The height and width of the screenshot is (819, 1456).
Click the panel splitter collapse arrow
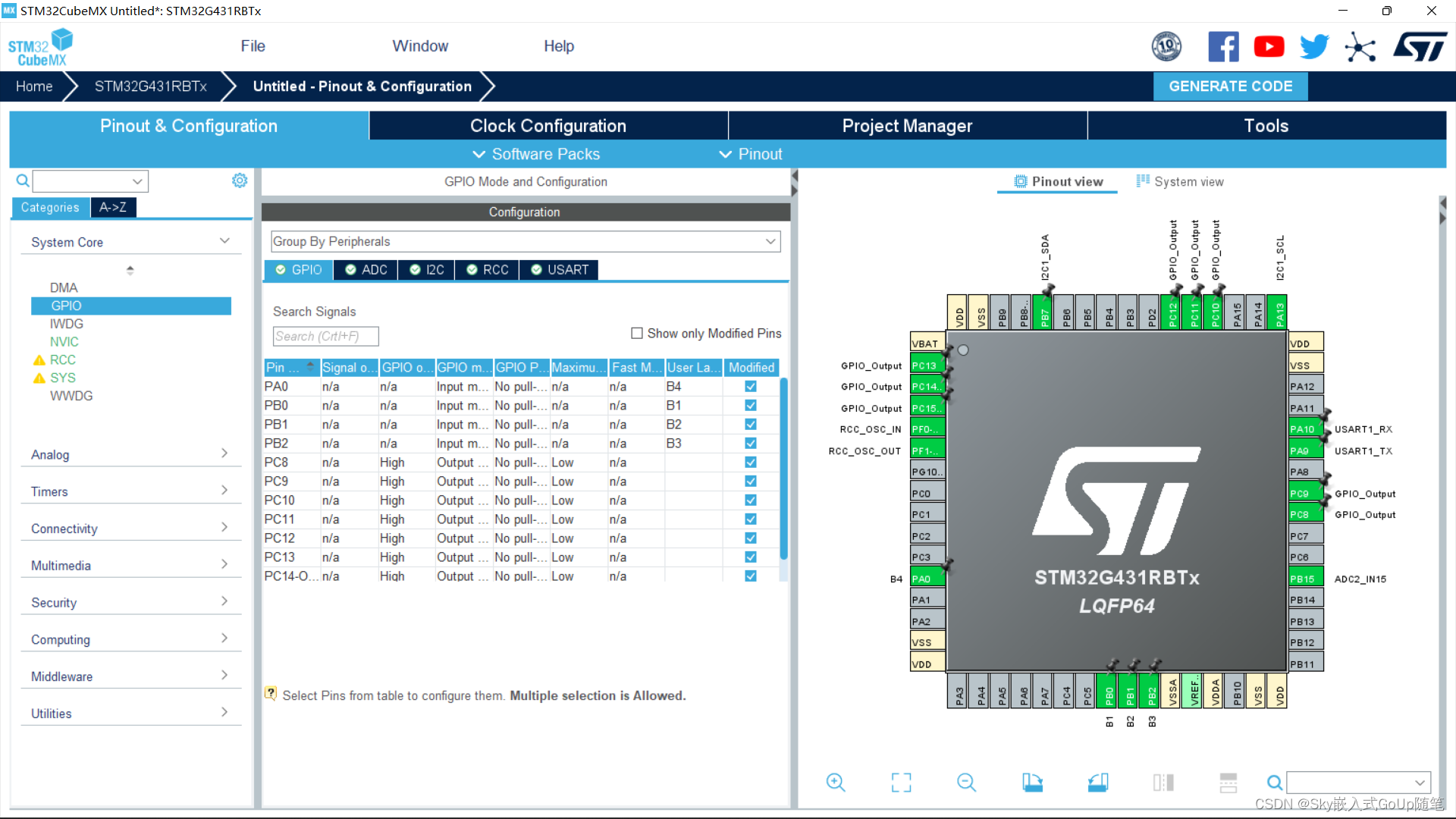795,183
